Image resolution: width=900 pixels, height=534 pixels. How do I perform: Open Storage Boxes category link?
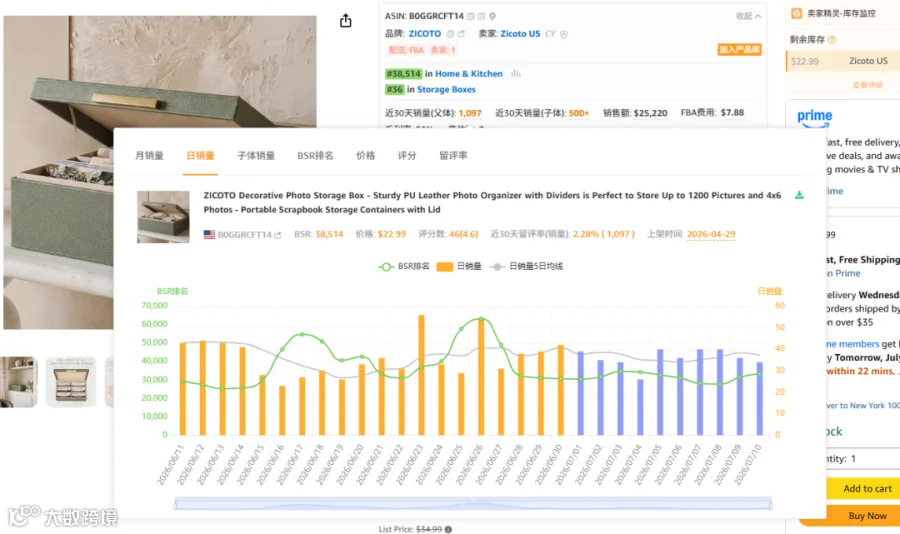pyautogui.click(x=446, y=90)
